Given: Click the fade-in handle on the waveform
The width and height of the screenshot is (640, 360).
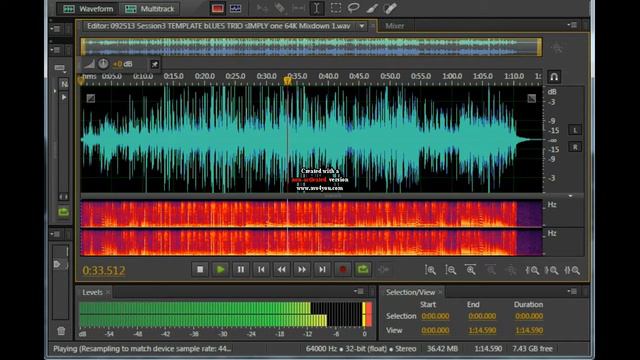Looking at the screenshot, I should (x=91, y=98).
